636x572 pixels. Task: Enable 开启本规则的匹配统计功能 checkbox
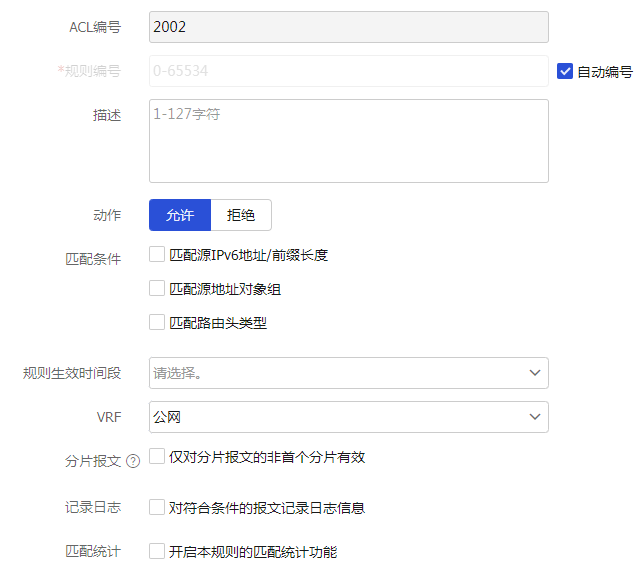click(157, 551)
